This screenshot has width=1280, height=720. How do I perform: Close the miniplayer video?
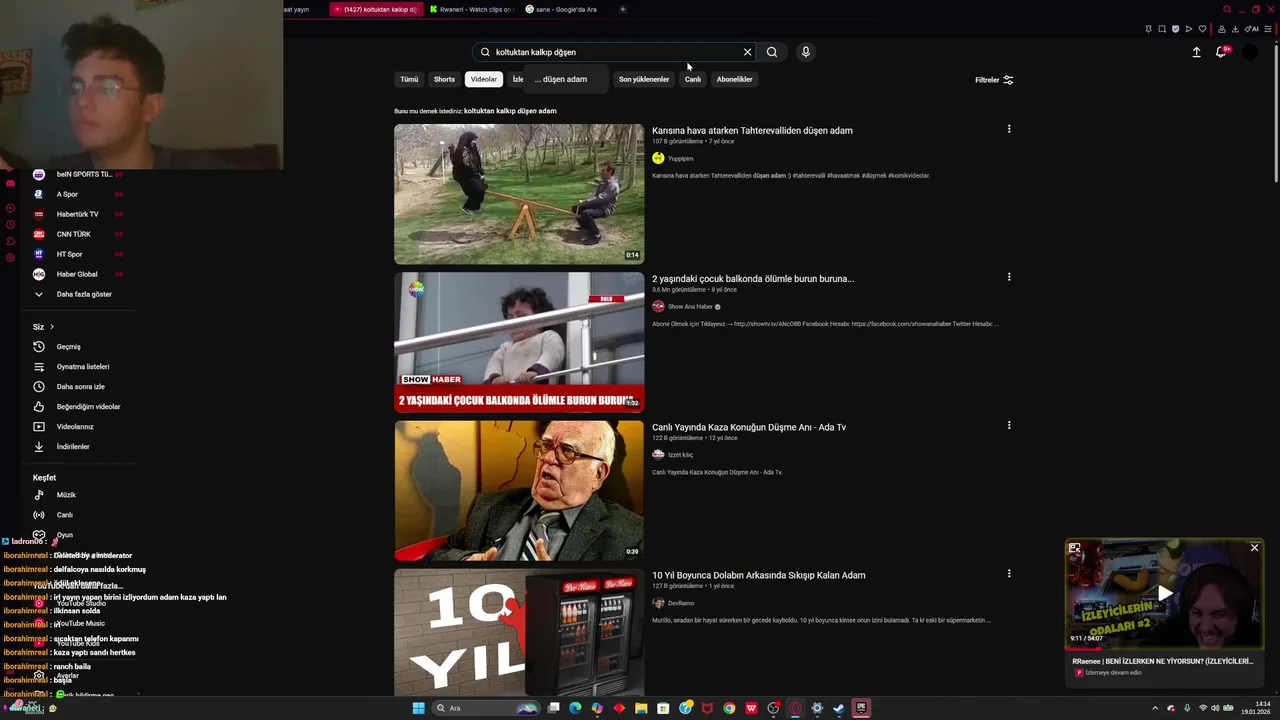(x=1254, y=548)
